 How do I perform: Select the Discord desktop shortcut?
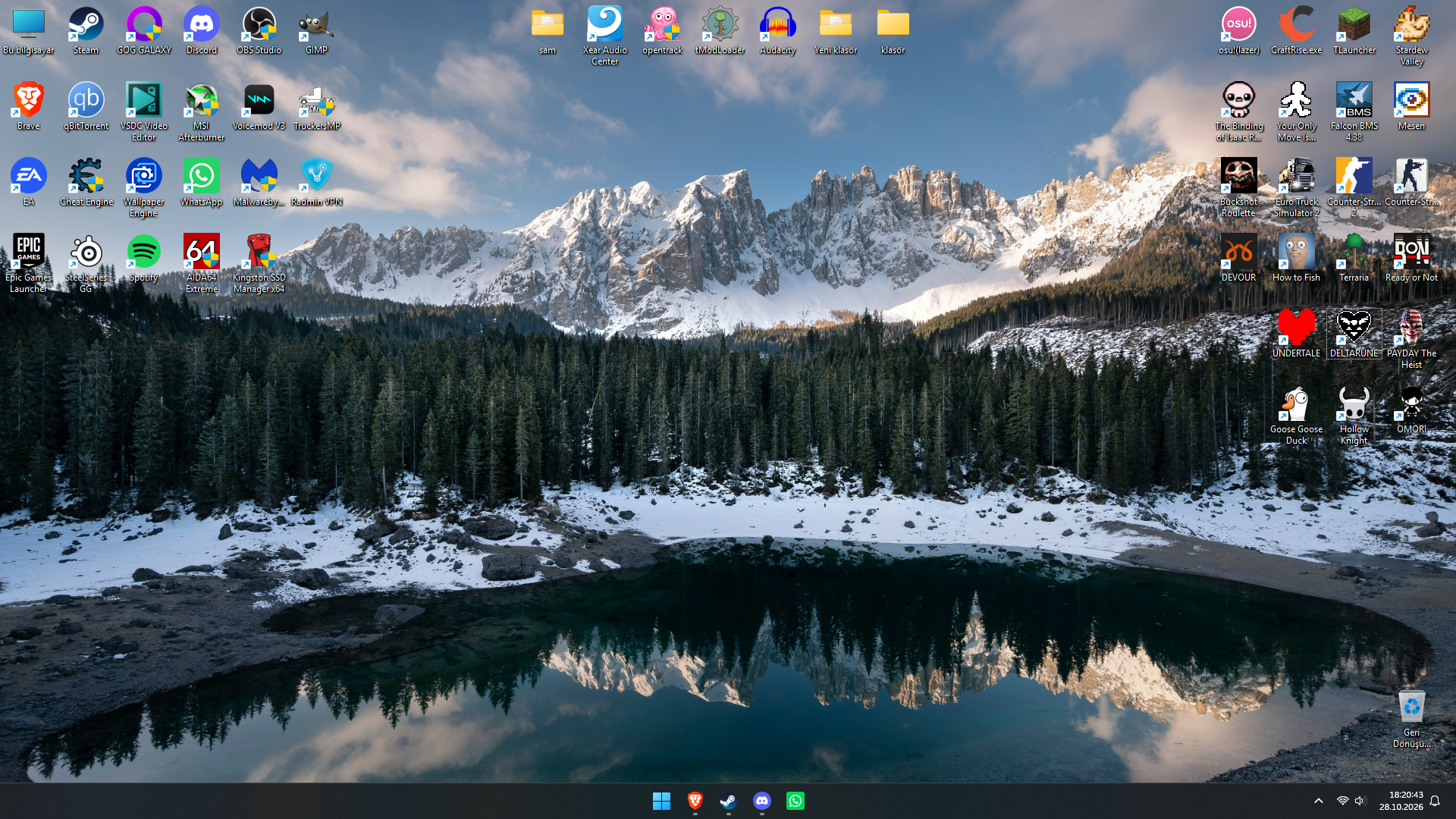202,31
